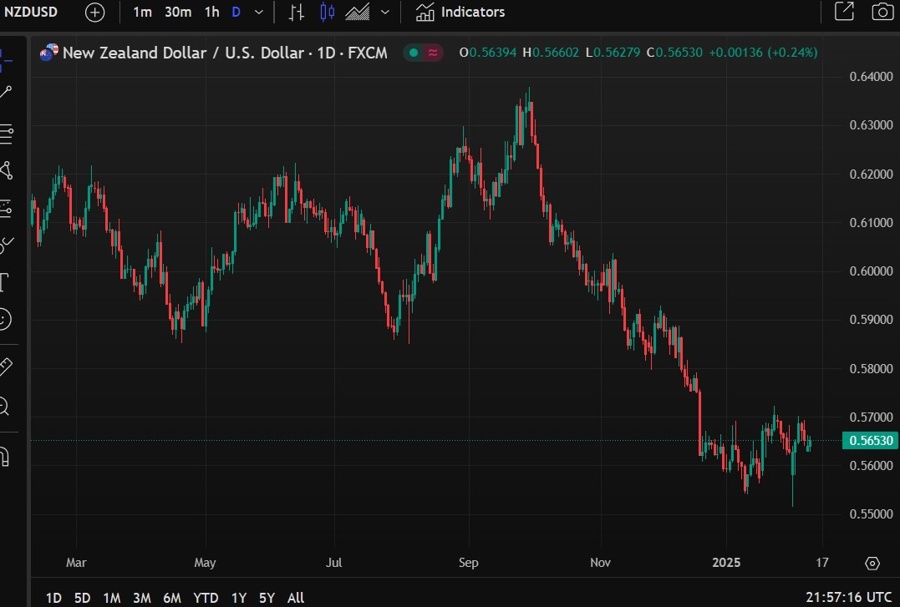
Task: Click the NZDUSD symbol search
Action: 31,12
